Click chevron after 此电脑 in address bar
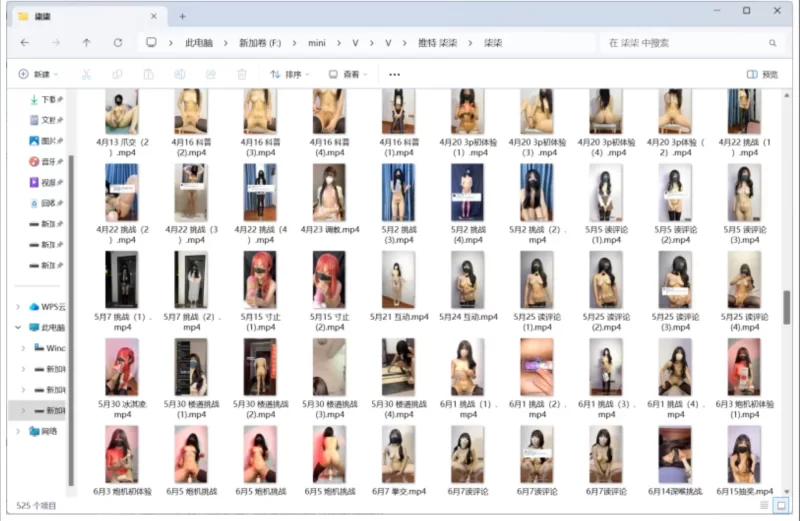Image resolution: width=800 pixels, height=521 pixels. pos(226,43)
